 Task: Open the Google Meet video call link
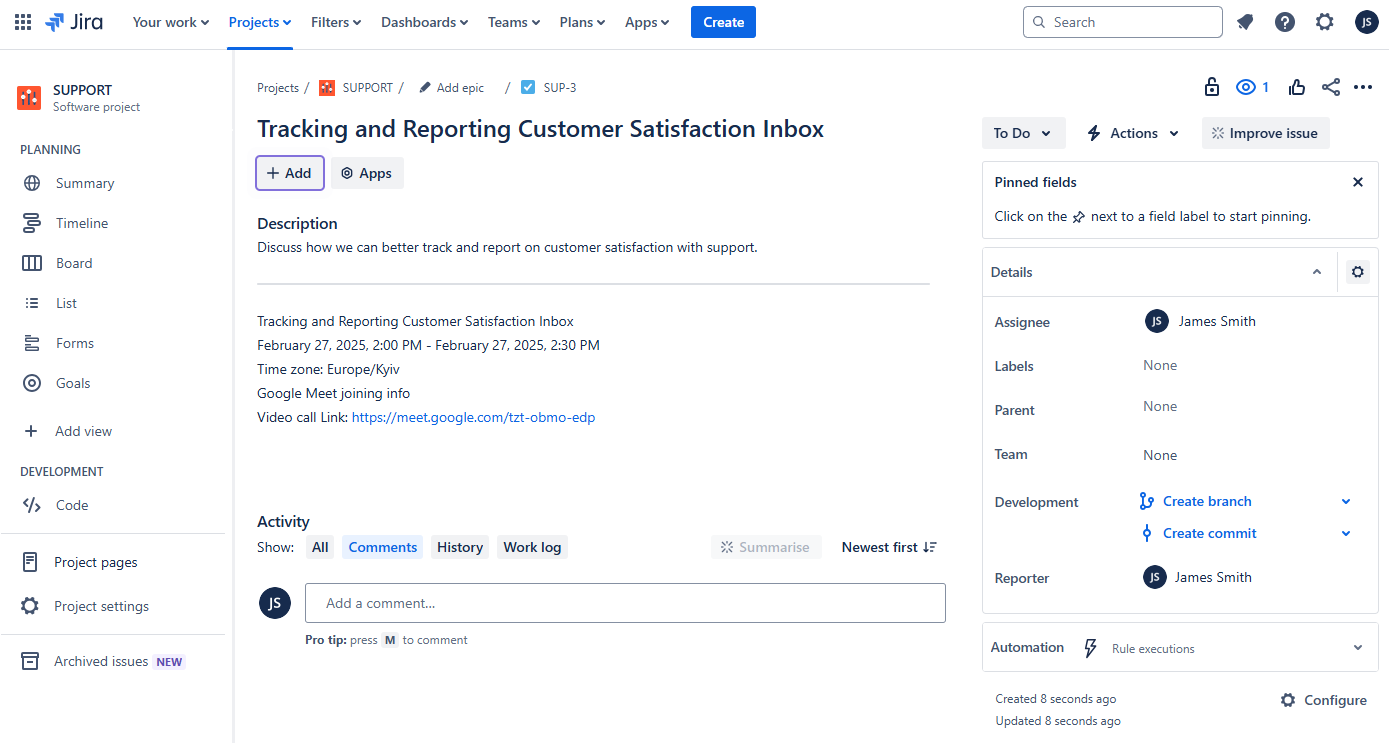pos(473,417)
